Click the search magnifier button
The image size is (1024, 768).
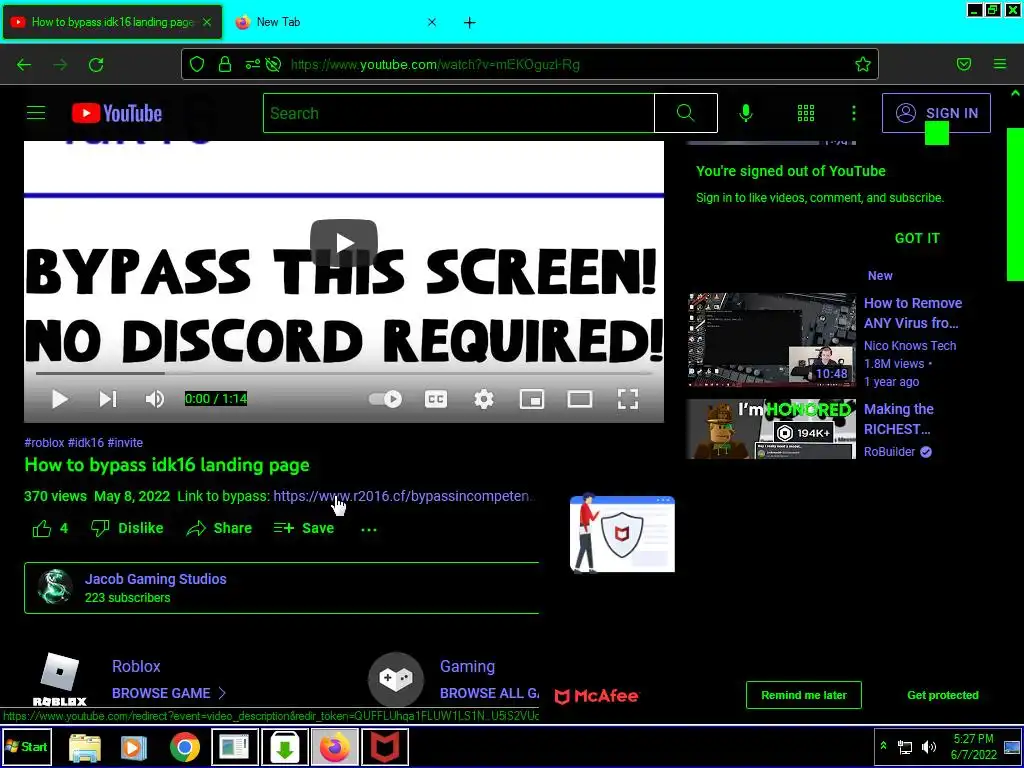[686, 113]
